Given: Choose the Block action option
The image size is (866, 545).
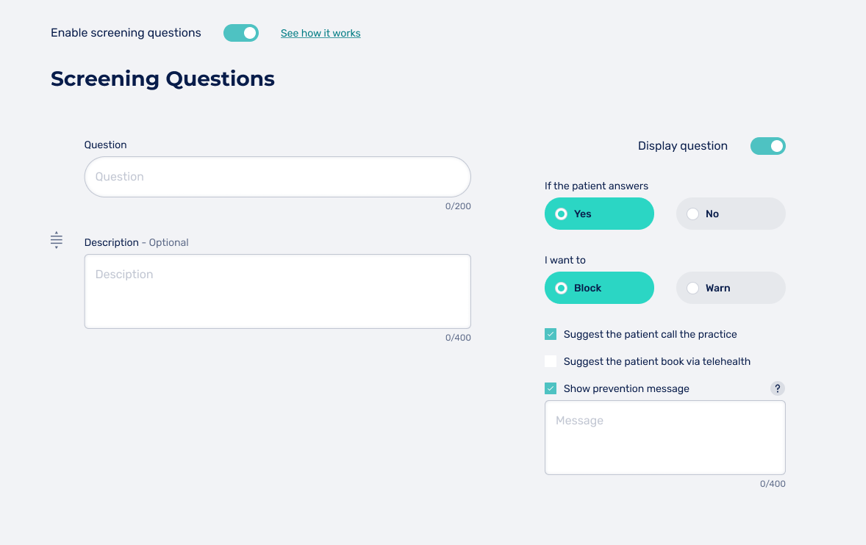Looking at the screenshot, I should click(599, 288).
